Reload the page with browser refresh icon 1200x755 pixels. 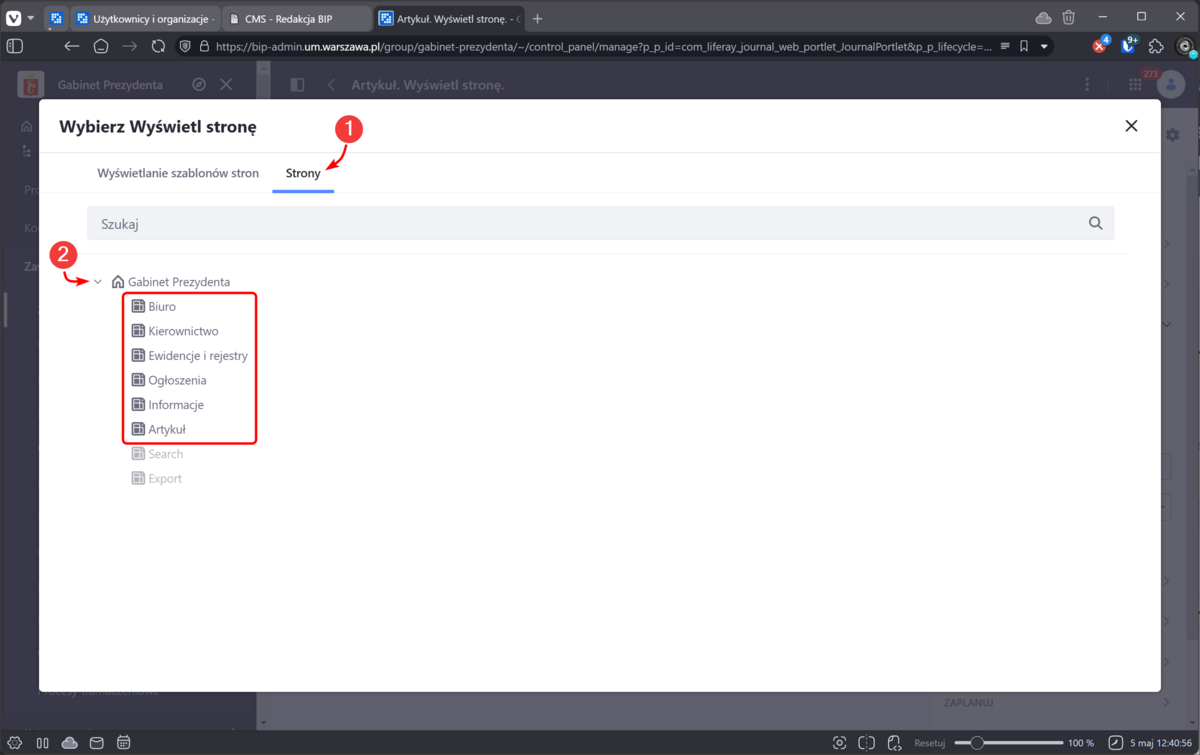pos(158,46)
